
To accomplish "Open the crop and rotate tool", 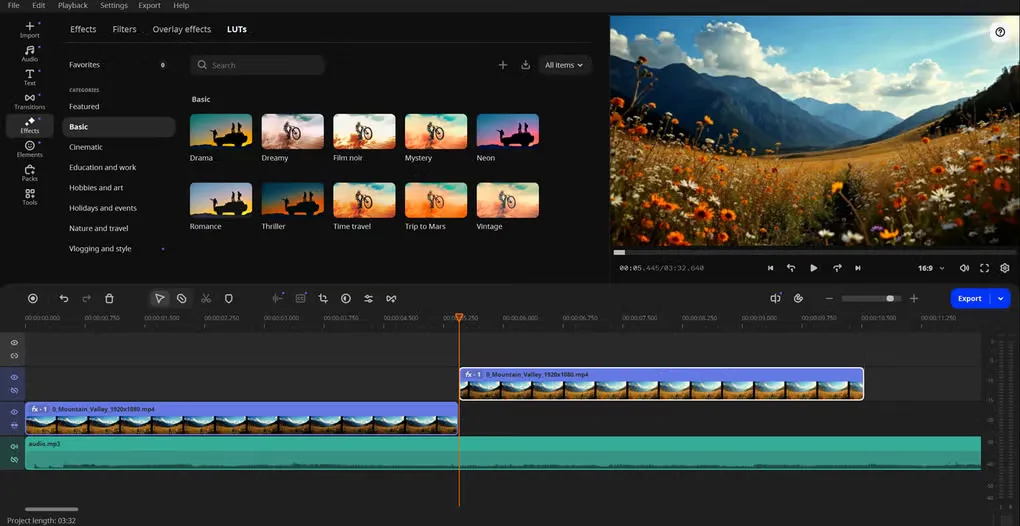I will tap(323, 298).
